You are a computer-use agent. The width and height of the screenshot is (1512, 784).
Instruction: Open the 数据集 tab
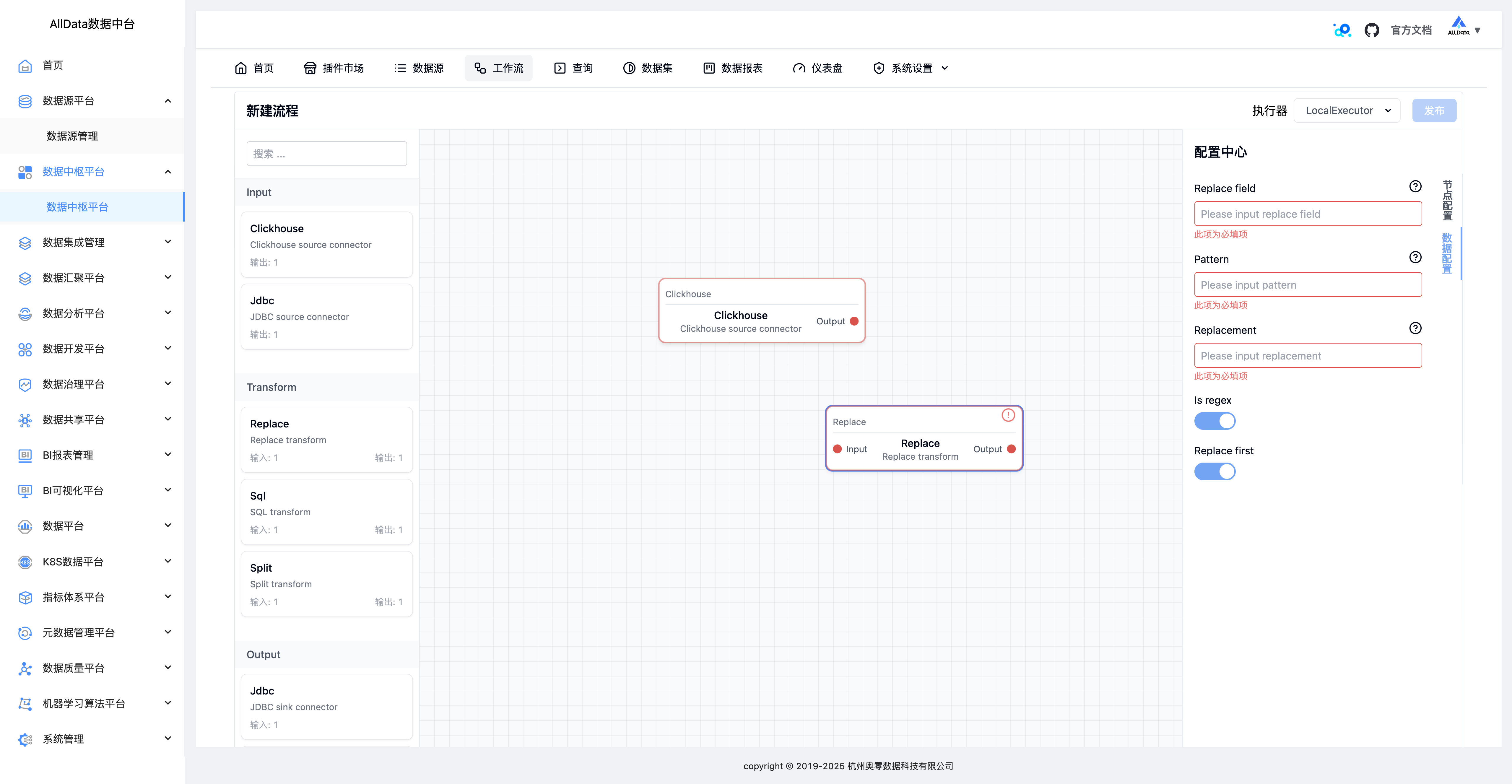[x=647, y=68]
